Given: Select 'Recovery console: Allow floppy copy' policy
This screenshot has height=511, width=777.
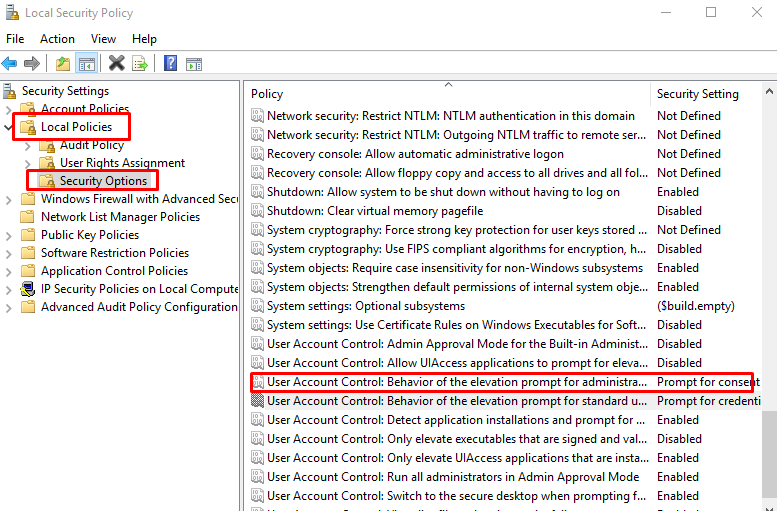Looking at the screenshot, I should 457,173.
